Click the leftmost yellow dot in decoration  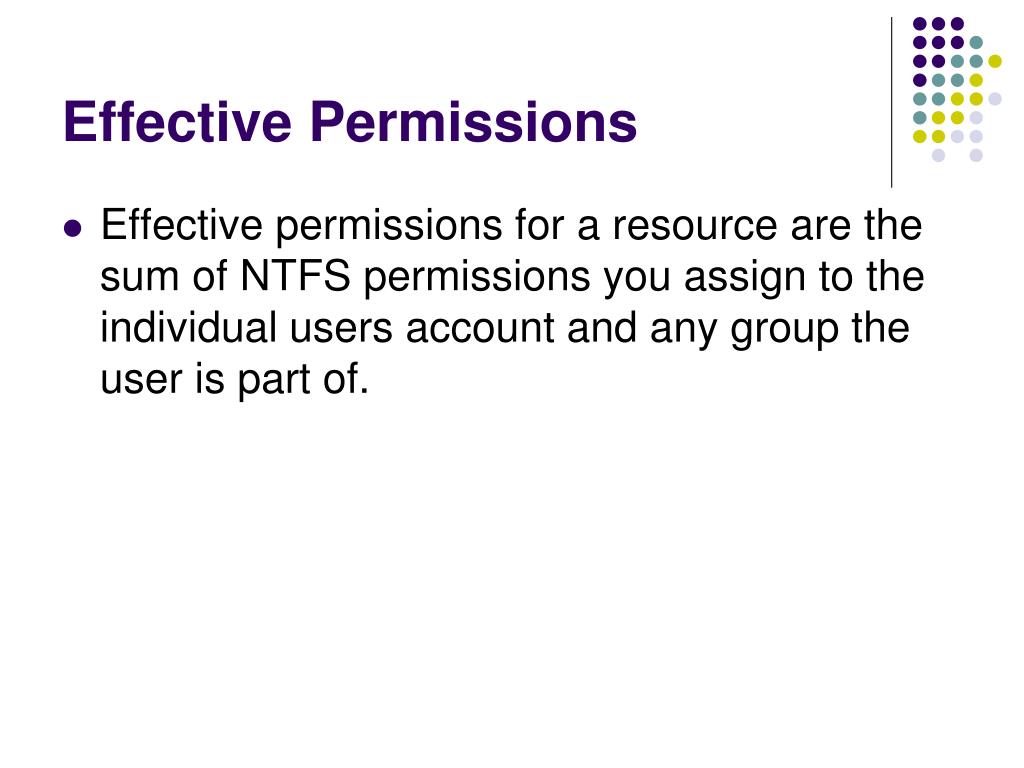[920, 136]
